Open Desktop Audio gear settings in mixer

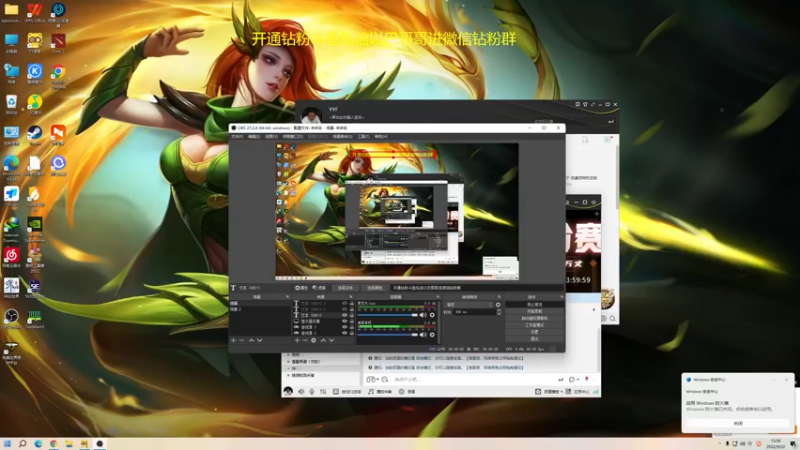click(432, 335)
